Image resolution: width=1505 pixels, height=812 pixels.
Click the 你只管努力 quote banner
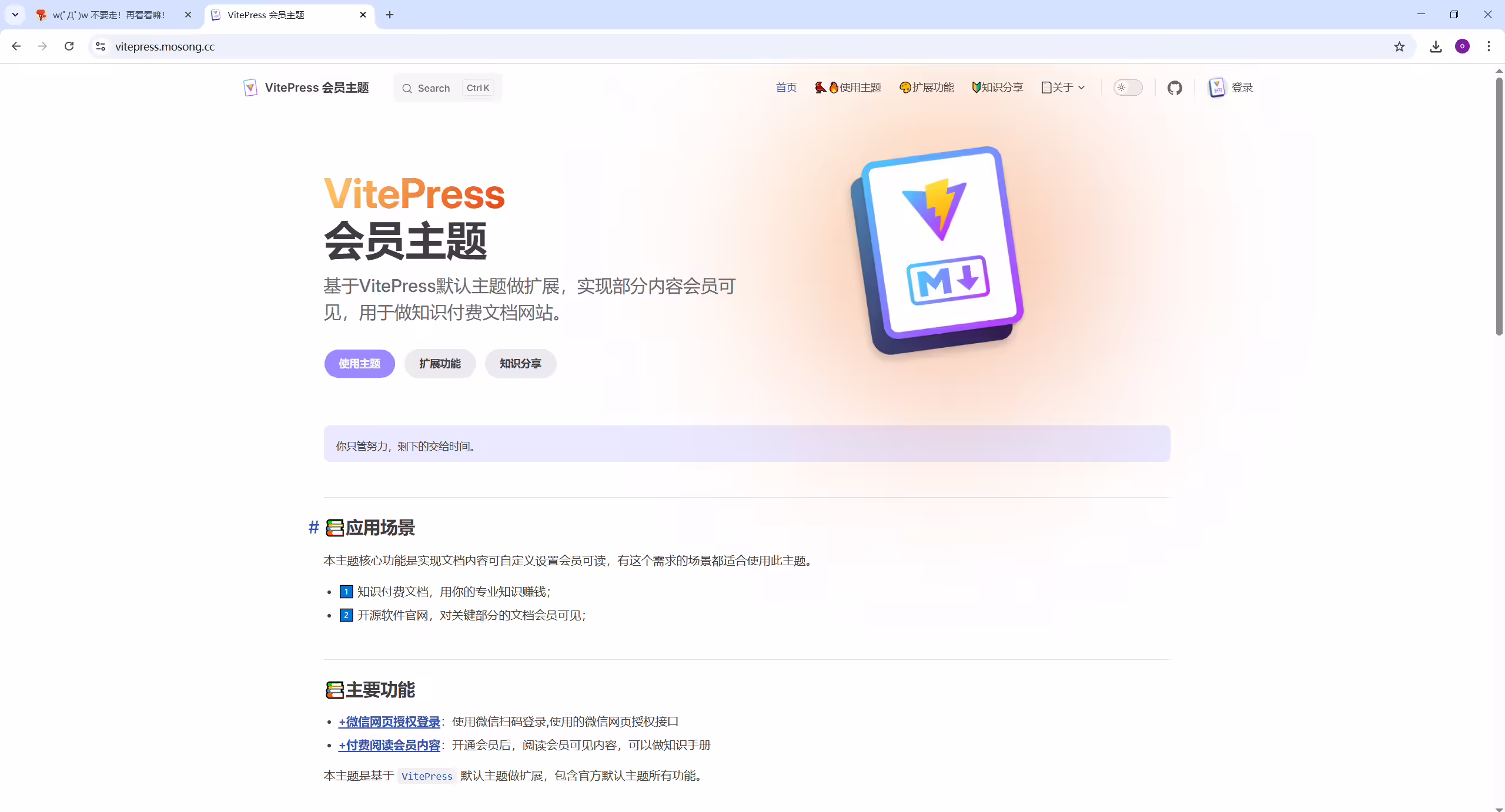(747, 444)
